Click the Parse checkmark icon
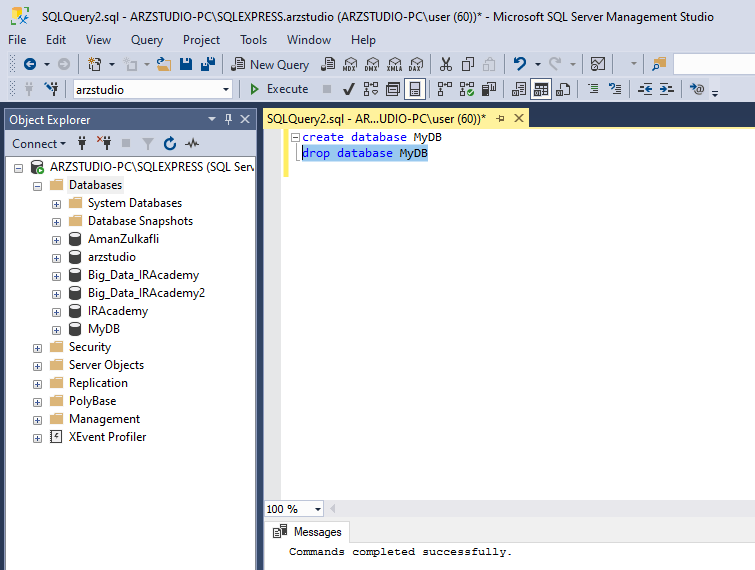Viewport: 755px width, 570px height. point(349,89)
